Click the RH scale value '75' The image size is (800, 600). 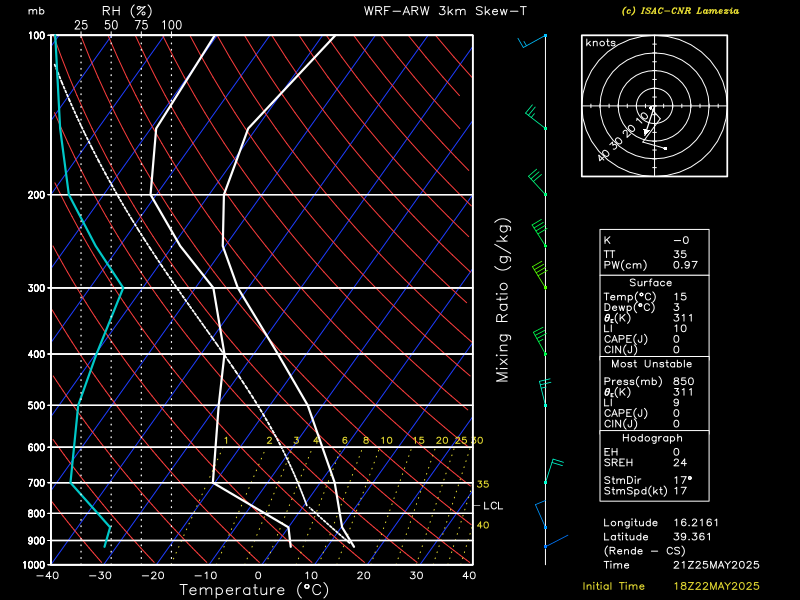(x=141, y=25)
